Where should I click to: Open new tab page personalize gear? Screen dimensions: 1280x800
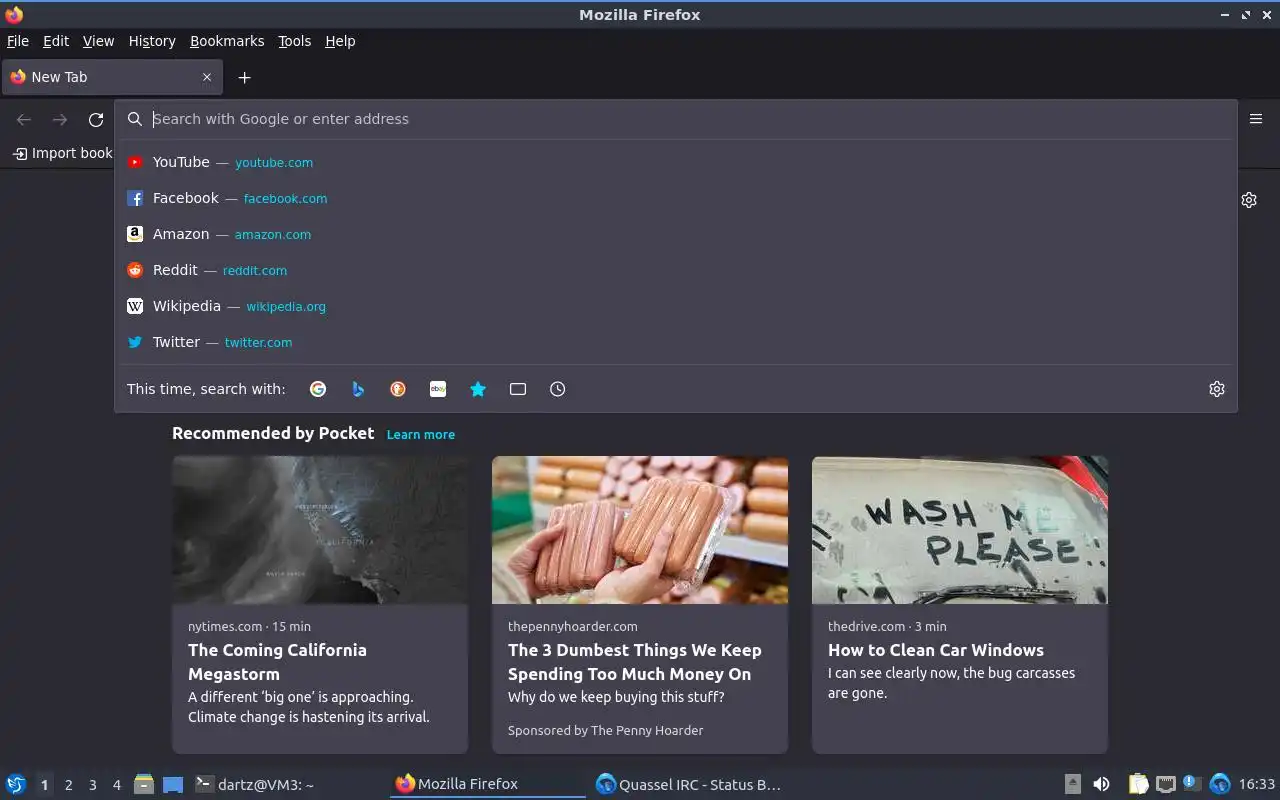point(1249,200)
